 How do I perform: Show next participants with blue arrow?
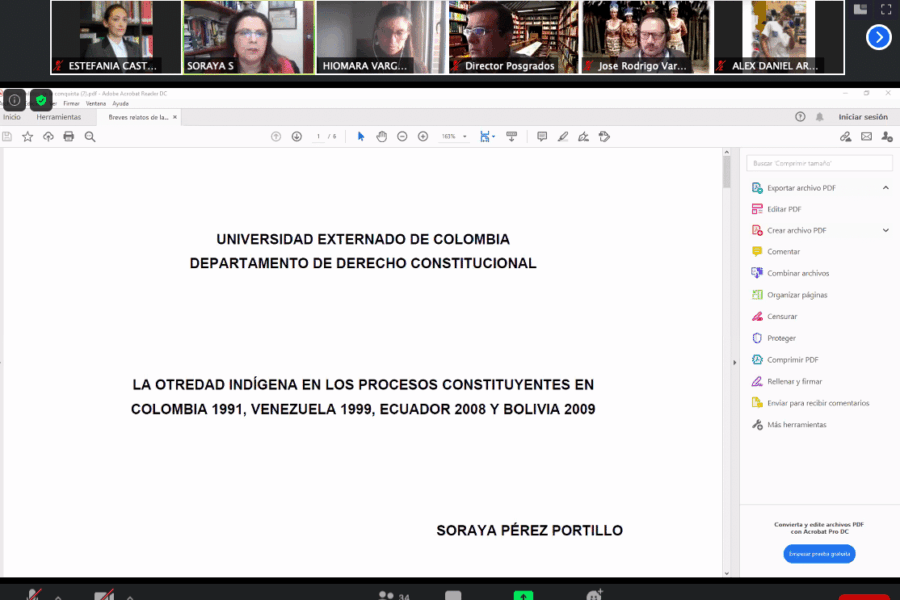878,37
